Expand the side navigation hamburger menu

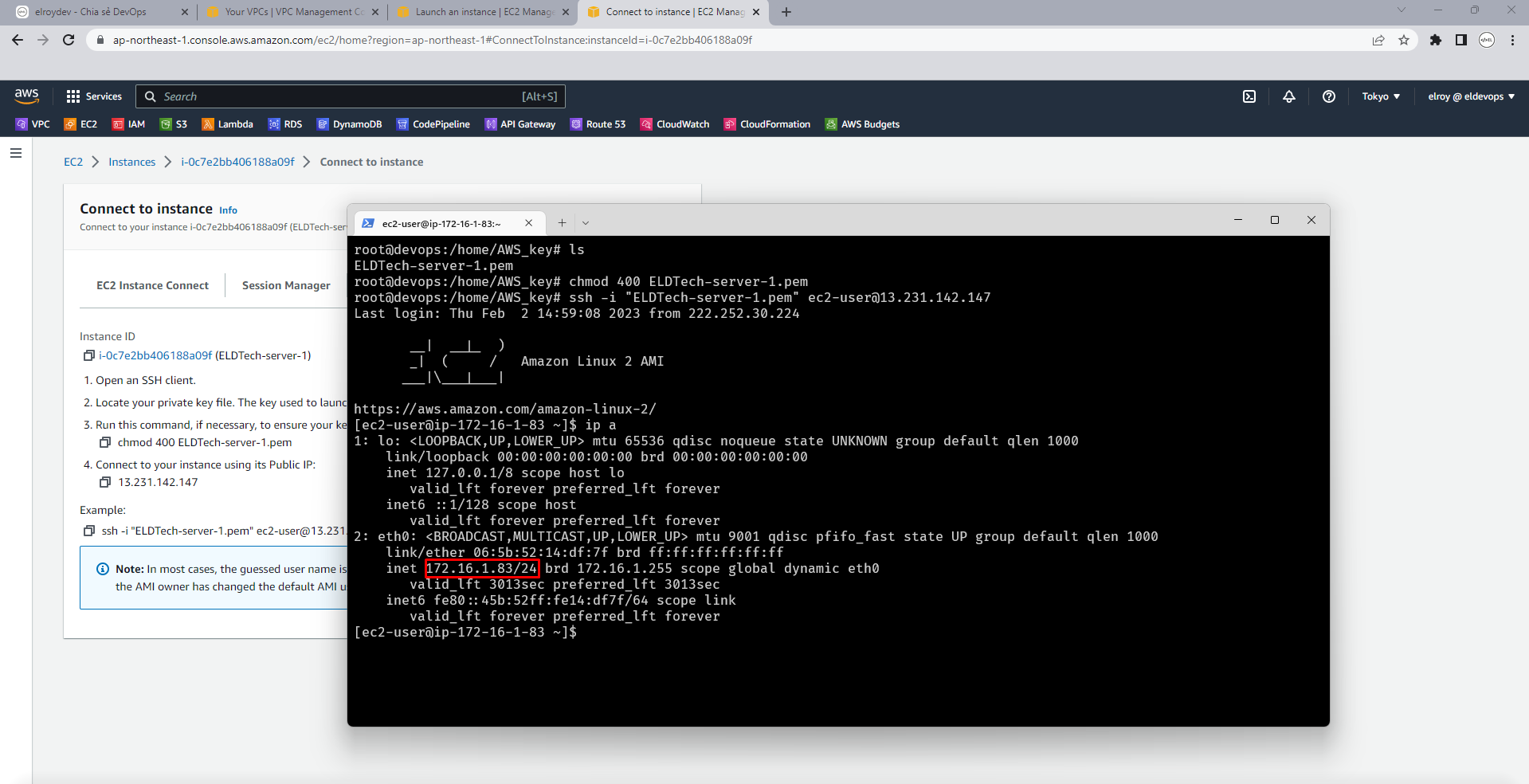(x=16, y=153)
